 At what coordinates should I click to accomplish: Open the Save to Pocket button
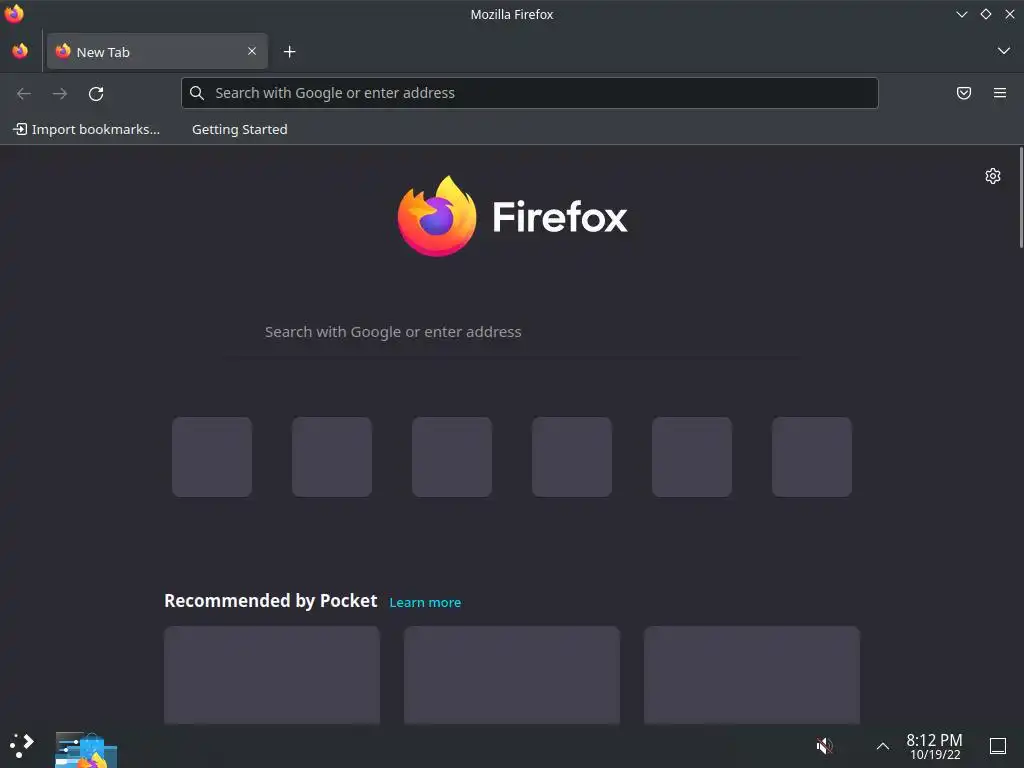click(x=964, y=93)
